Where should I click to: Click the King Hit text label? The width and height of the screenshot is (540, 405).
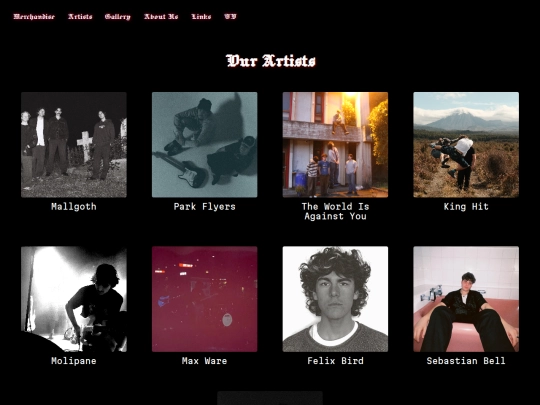466,207
